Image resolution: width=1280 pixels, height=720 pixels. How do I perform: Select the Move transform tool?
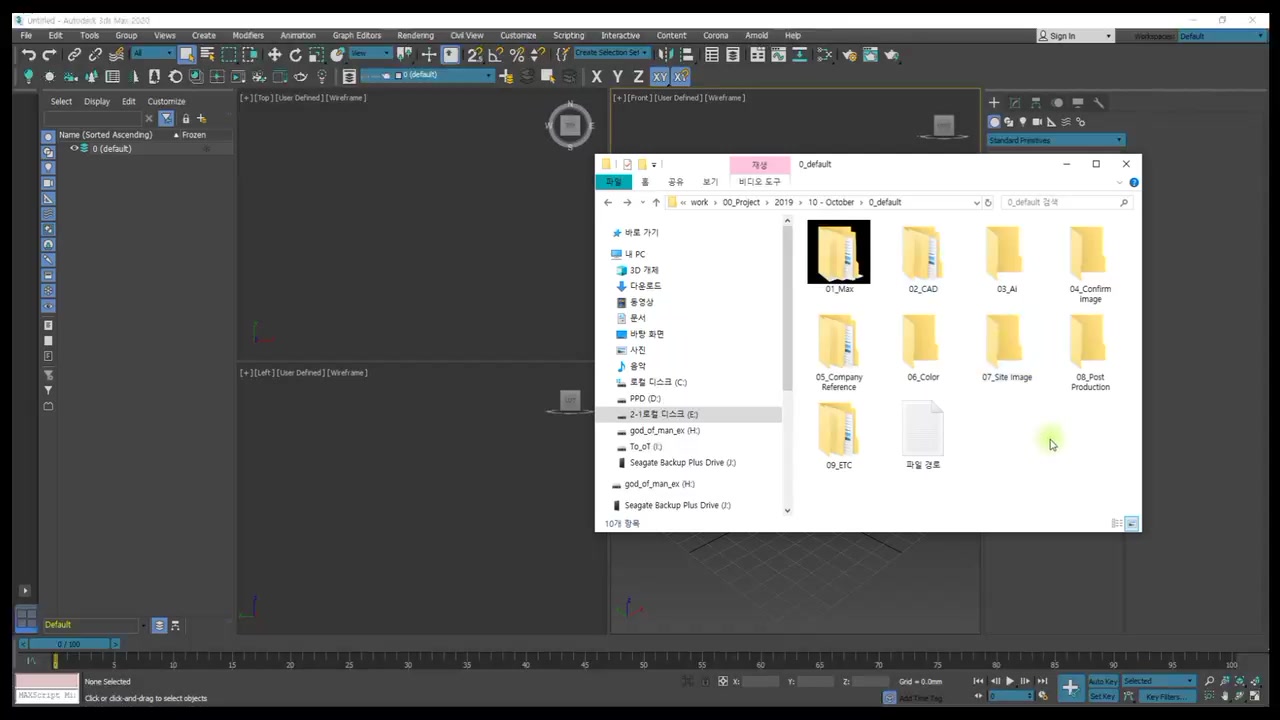click(274, 55)
